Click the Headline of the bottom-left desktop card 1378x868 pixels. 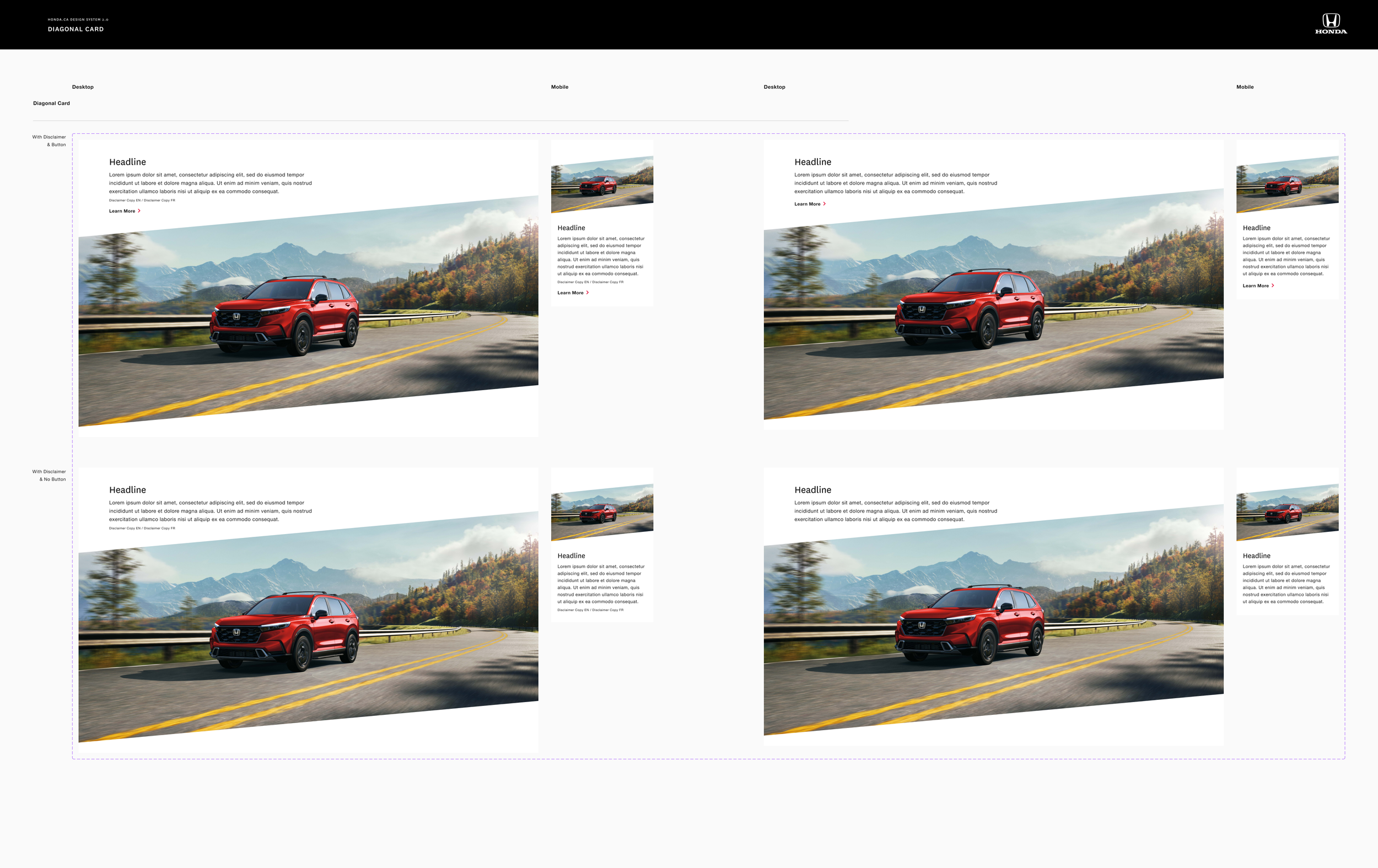click(128, 490)
